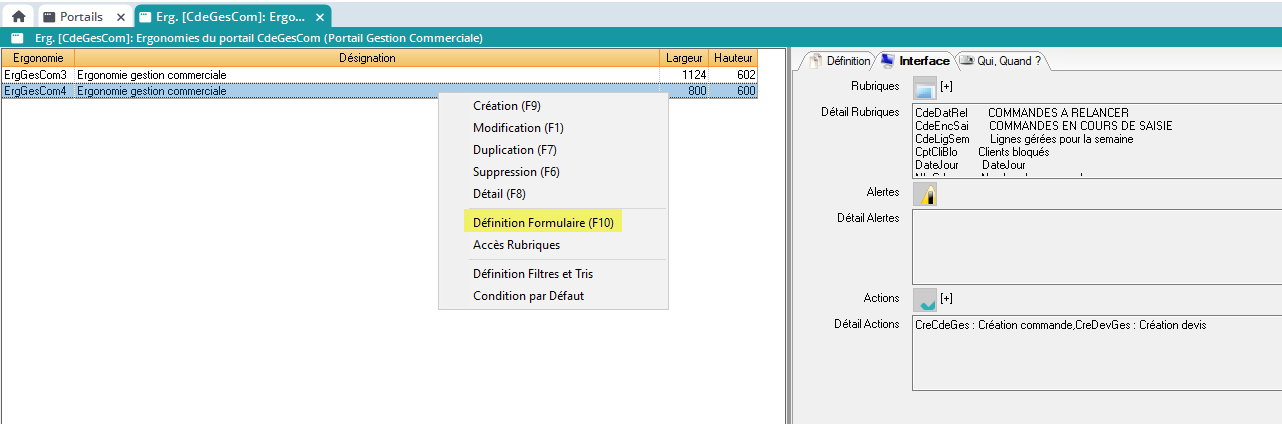This screenshot has width=1282, height=424.
Task: Close the Erg. [CdeGesCom] tab
Action: pos(317,17)
